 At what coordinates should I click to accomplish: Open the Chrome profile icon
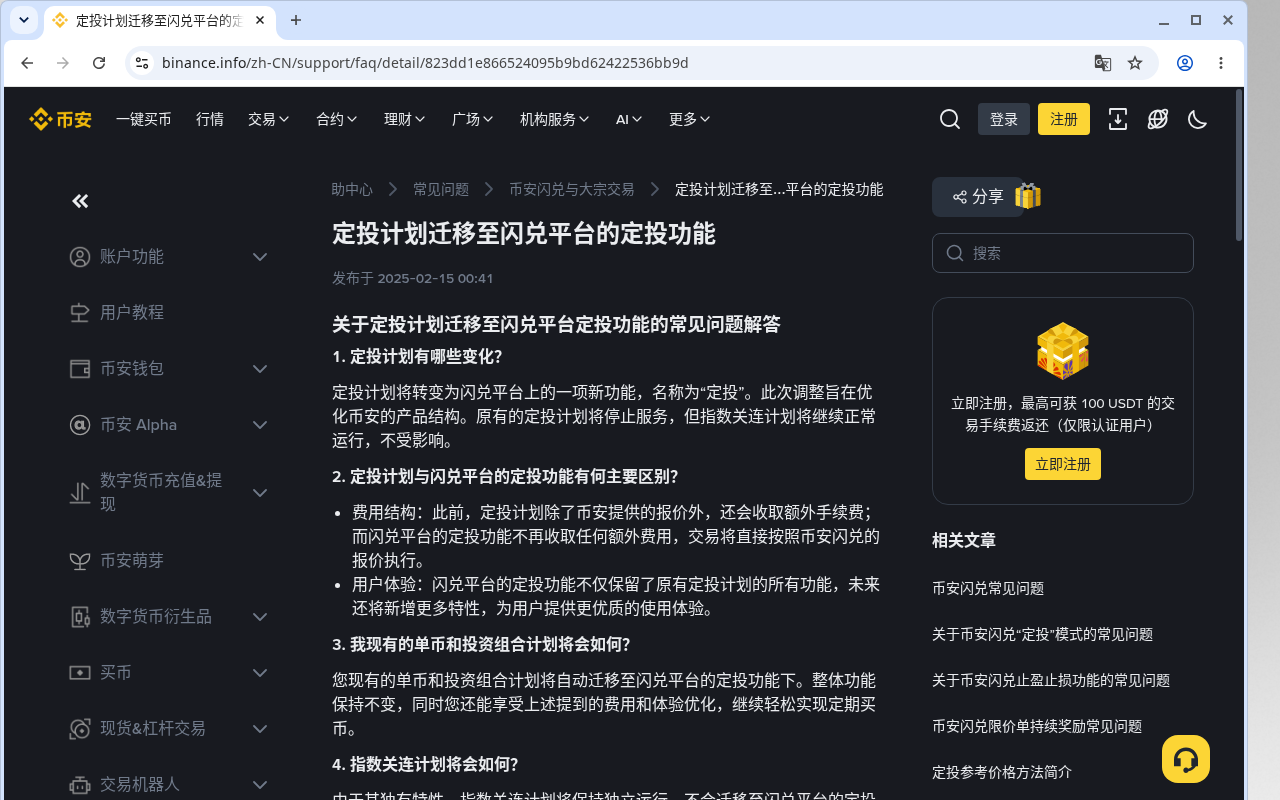[1185, 63]
